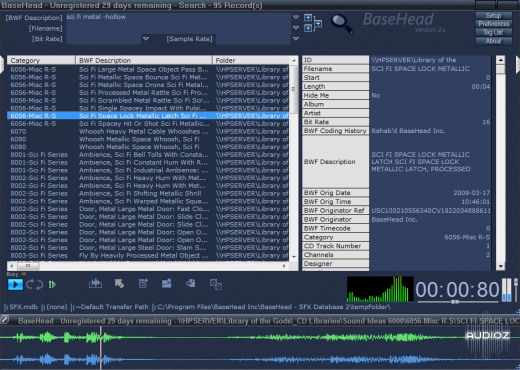Screen dimensions: 520x370
Task: Open the Filename search dropdown arrow
Action: [296, 28]
